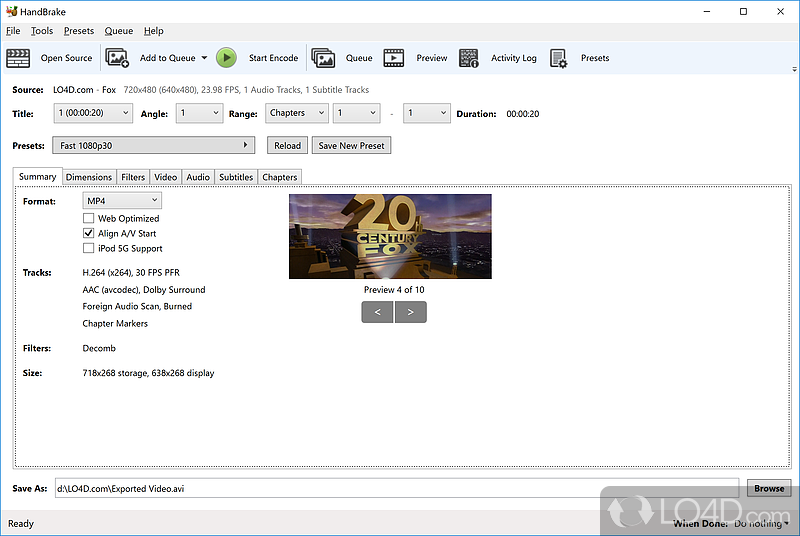Click the Browse button

point(769,488)
